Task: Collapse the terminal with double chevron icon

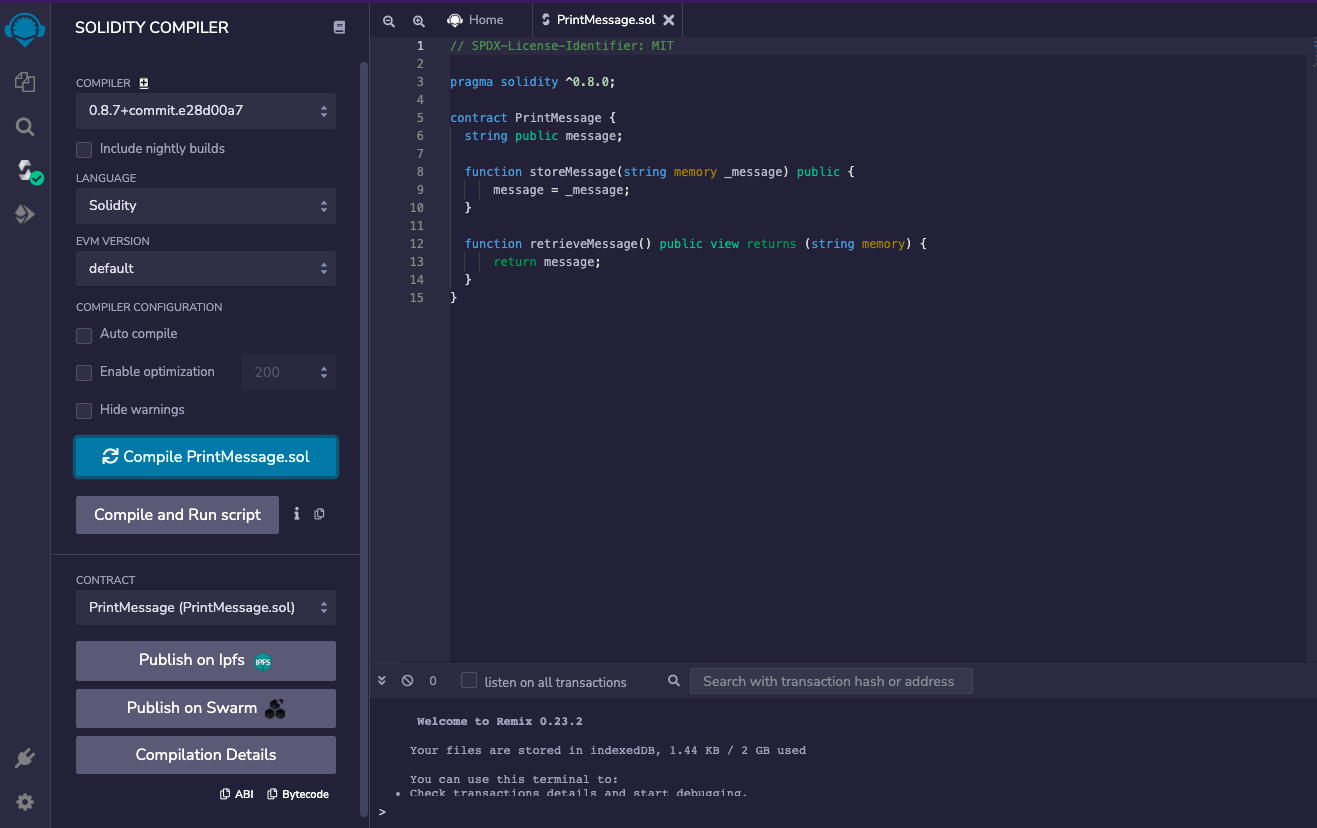Action: pyautogui.click(x=382, y=680)
